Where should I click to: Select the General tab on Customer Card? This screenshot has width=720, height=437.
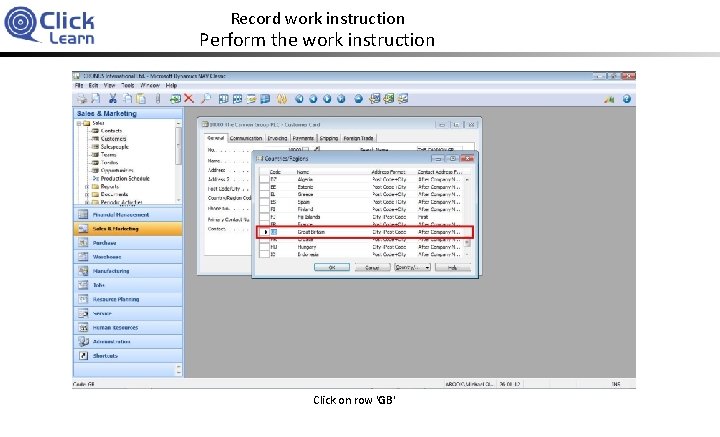tap(215, 138)
